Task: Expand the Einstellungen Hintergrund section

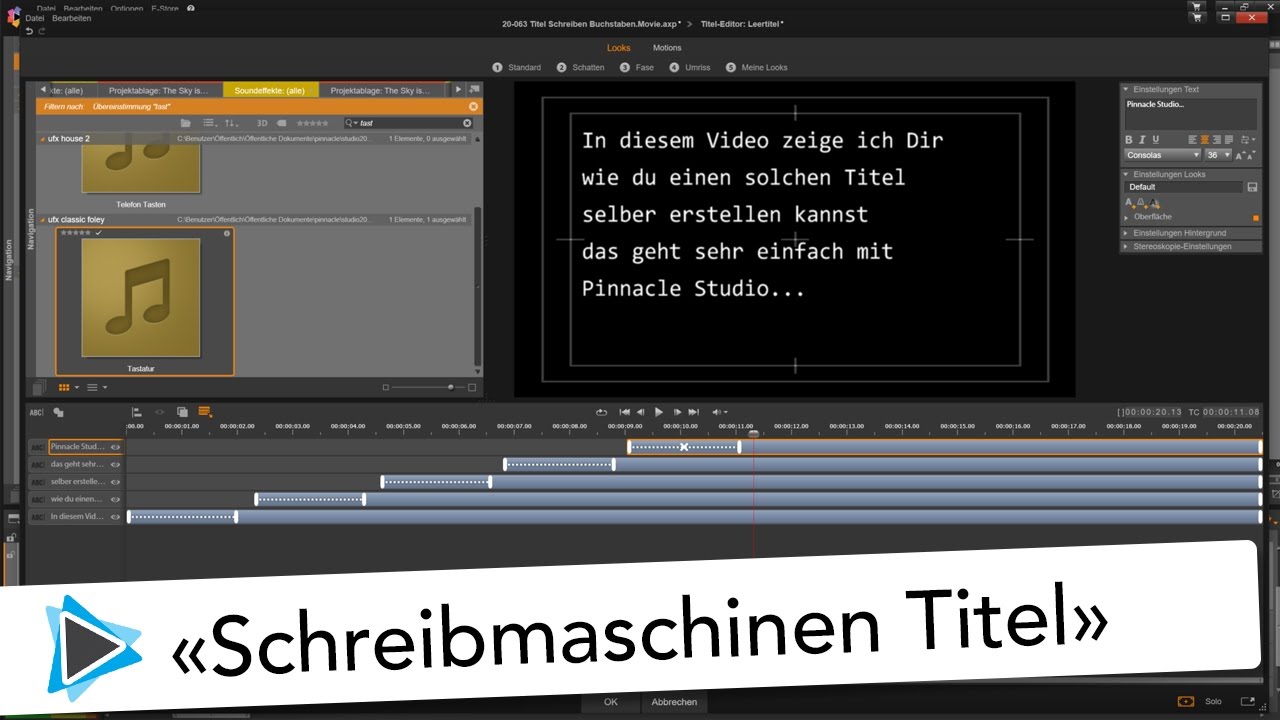Action: click(x=1126, y=233)
